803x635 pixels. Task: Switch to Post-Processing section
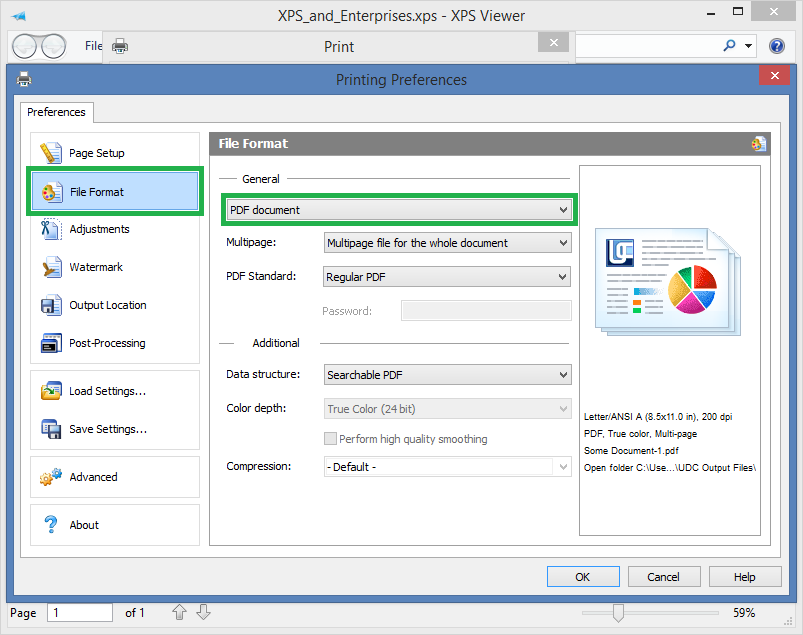tap(115, 343)
